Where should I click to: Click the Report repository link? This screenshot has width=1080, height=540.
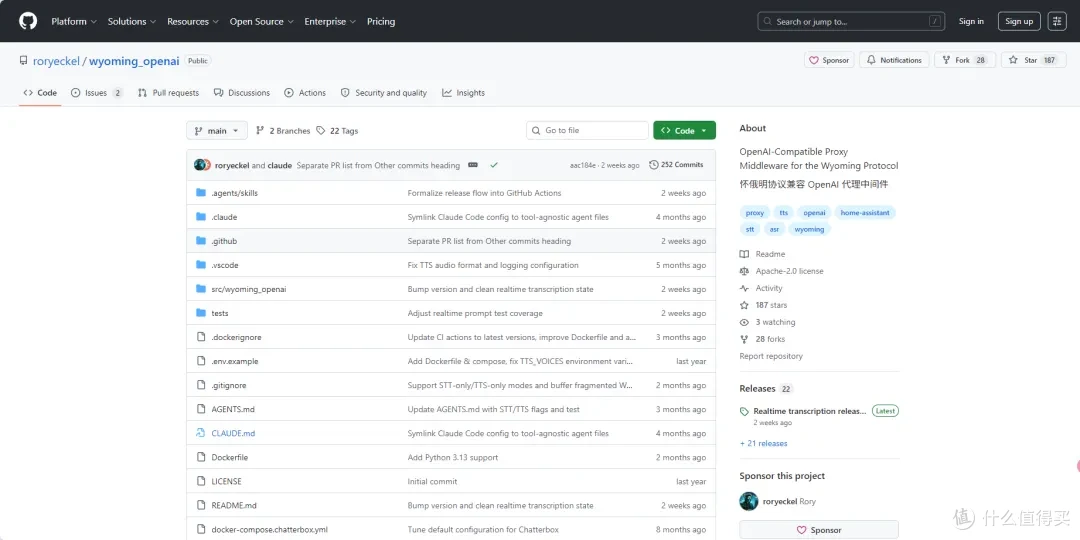[771, 356]
